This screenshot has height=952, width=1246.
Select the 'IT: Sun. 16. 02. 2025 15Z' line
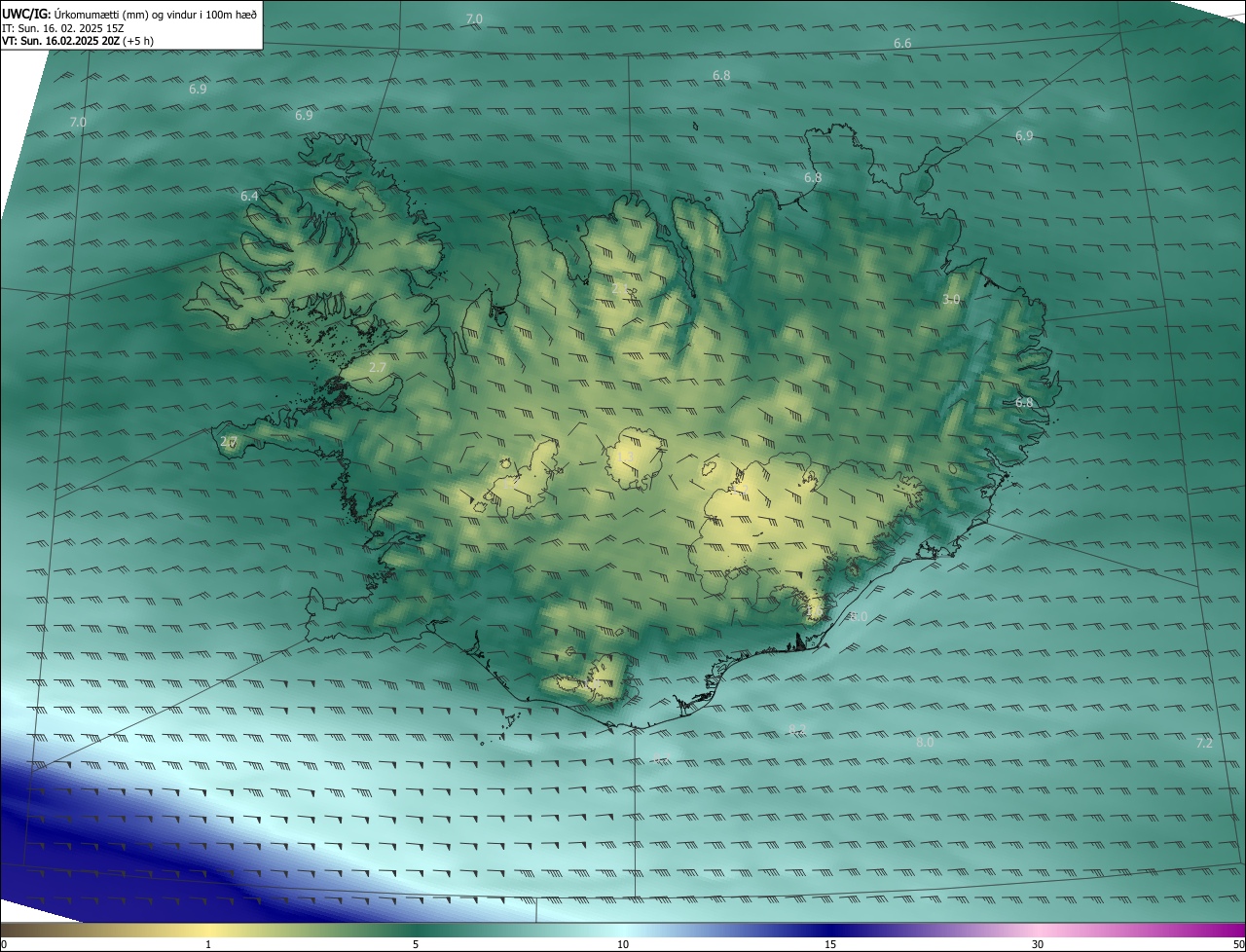[x=63, y=28]
